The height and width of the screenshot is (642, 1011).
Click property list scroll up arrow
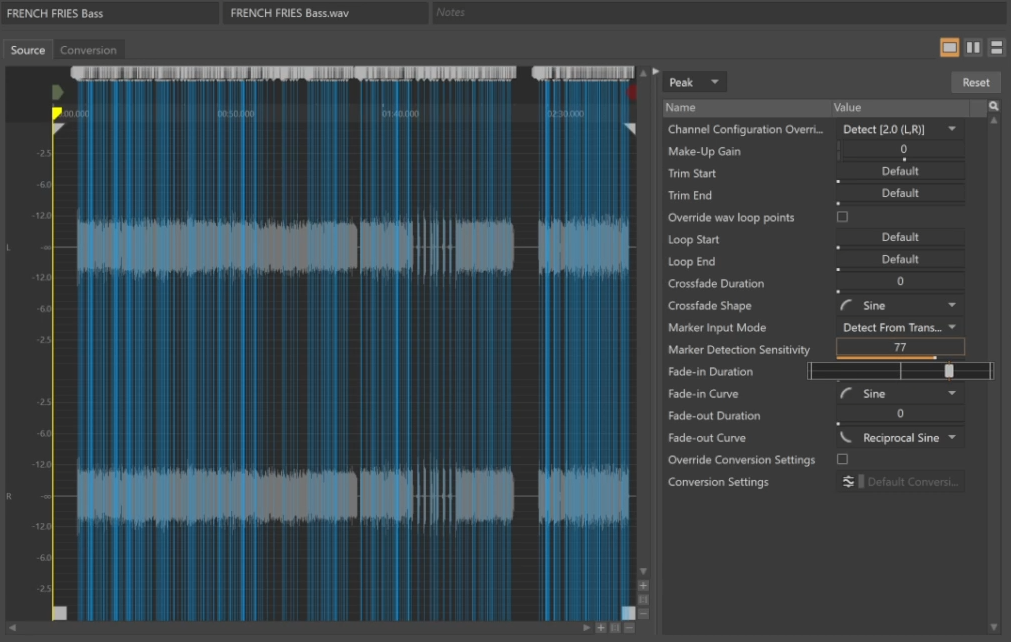click(x=994, y=121)
